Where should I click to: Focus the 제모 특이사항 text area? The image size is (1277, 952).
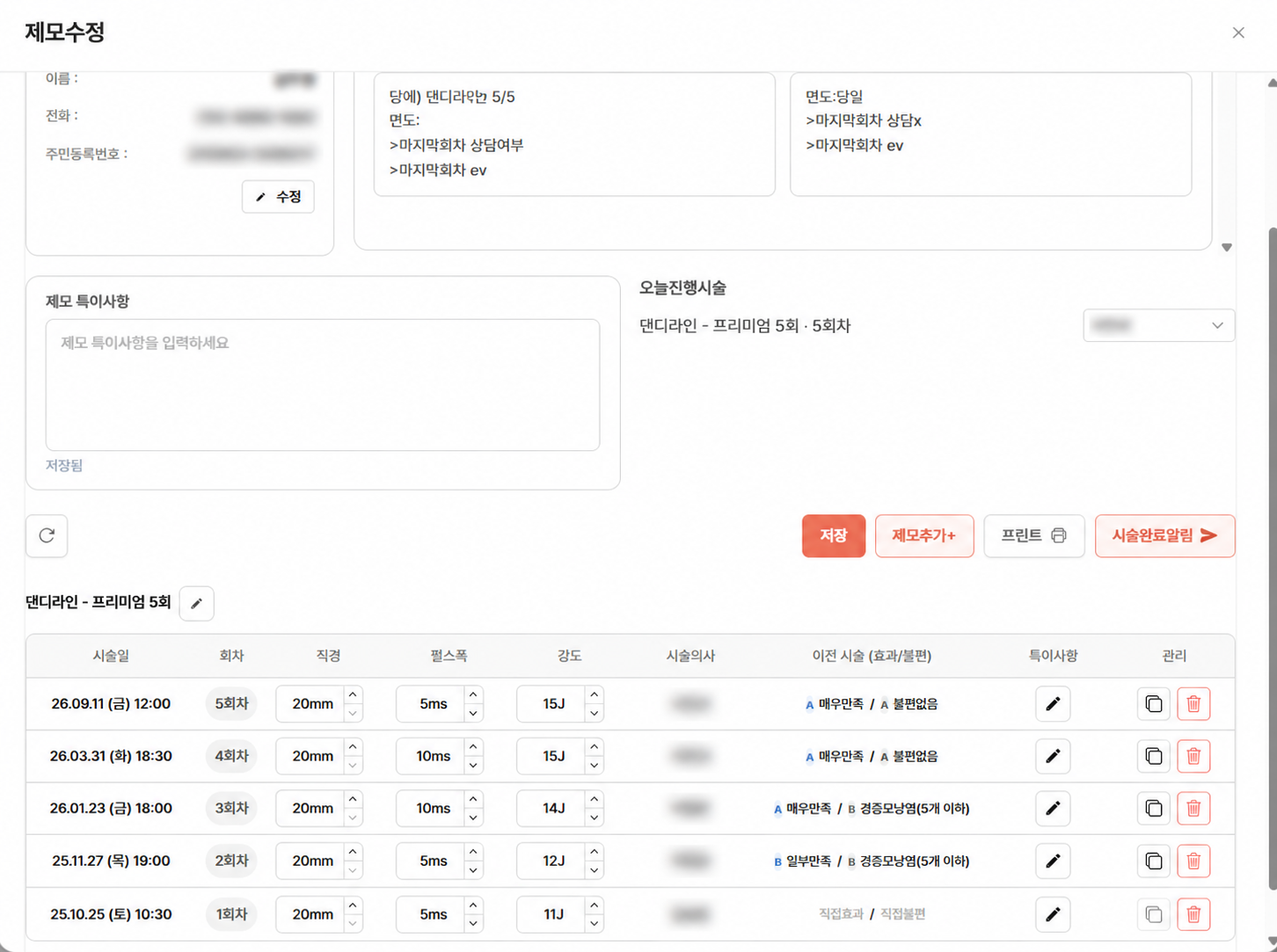323,385
